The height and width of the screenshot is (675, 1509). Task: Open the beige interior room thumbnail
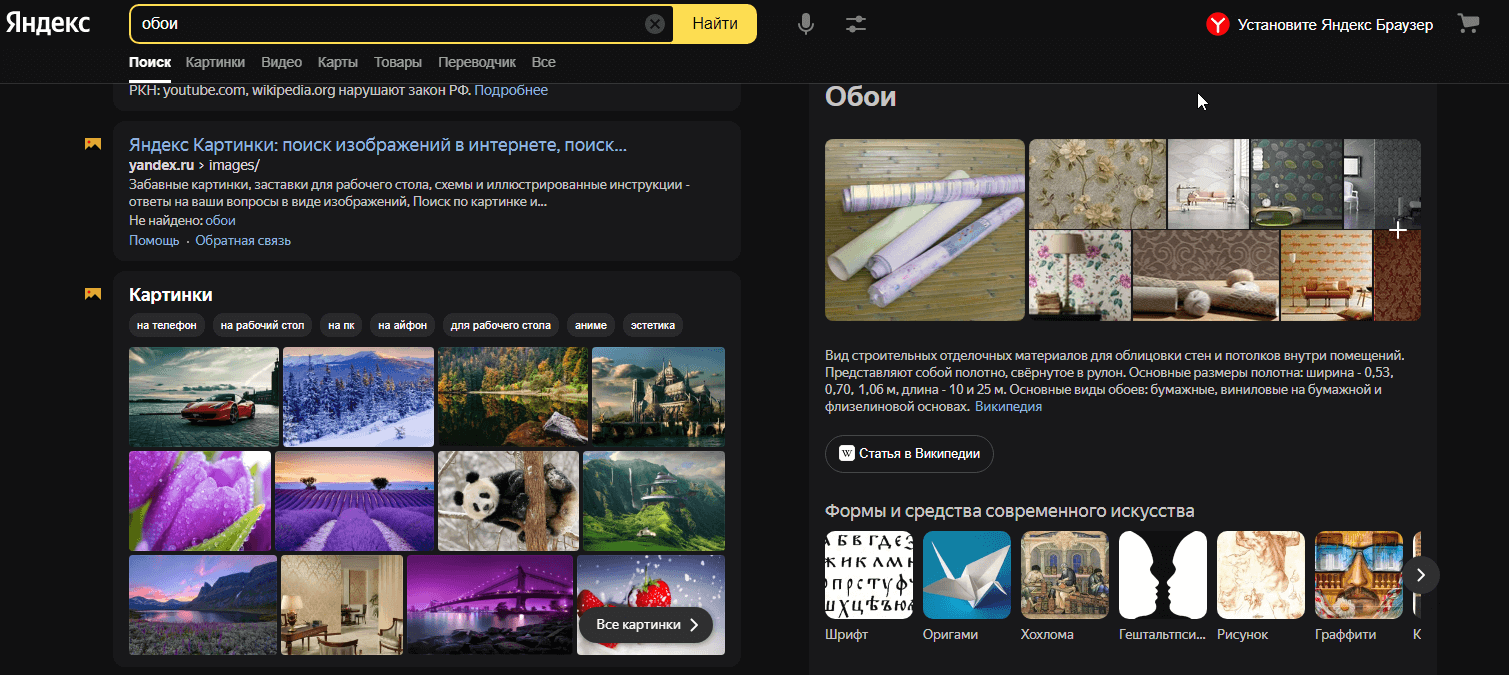[342, 605]
